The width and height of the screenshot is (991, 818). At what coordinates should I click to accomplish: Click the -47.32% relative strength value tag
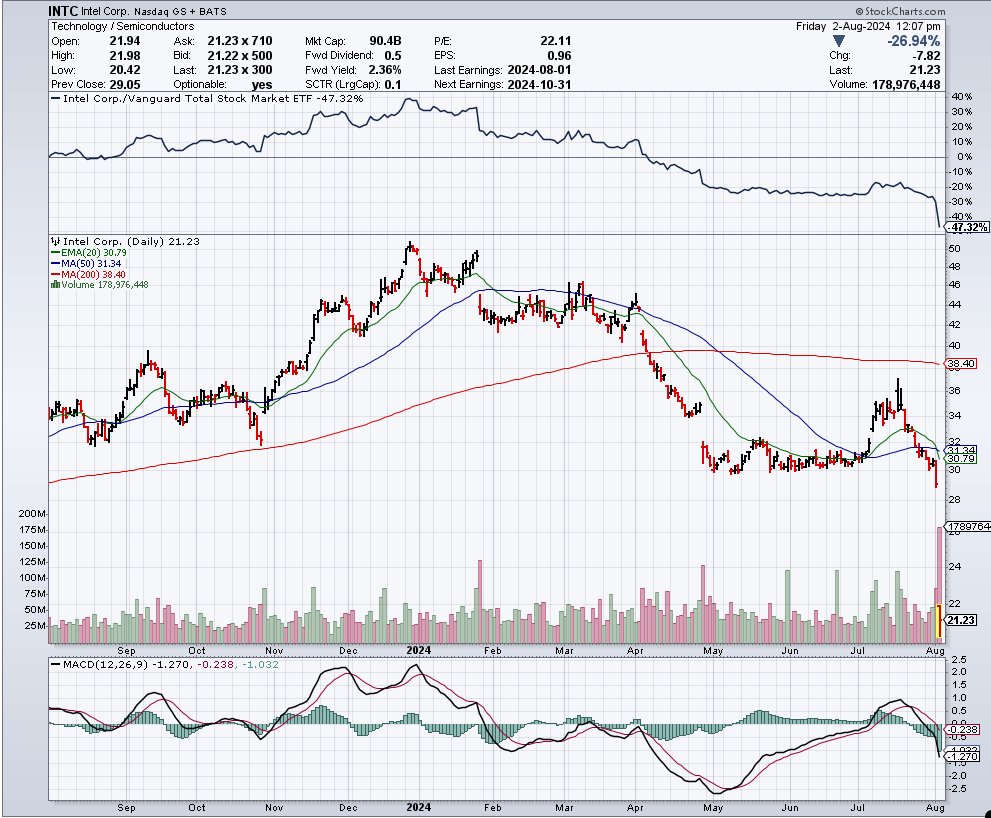[x=968, y=227]
